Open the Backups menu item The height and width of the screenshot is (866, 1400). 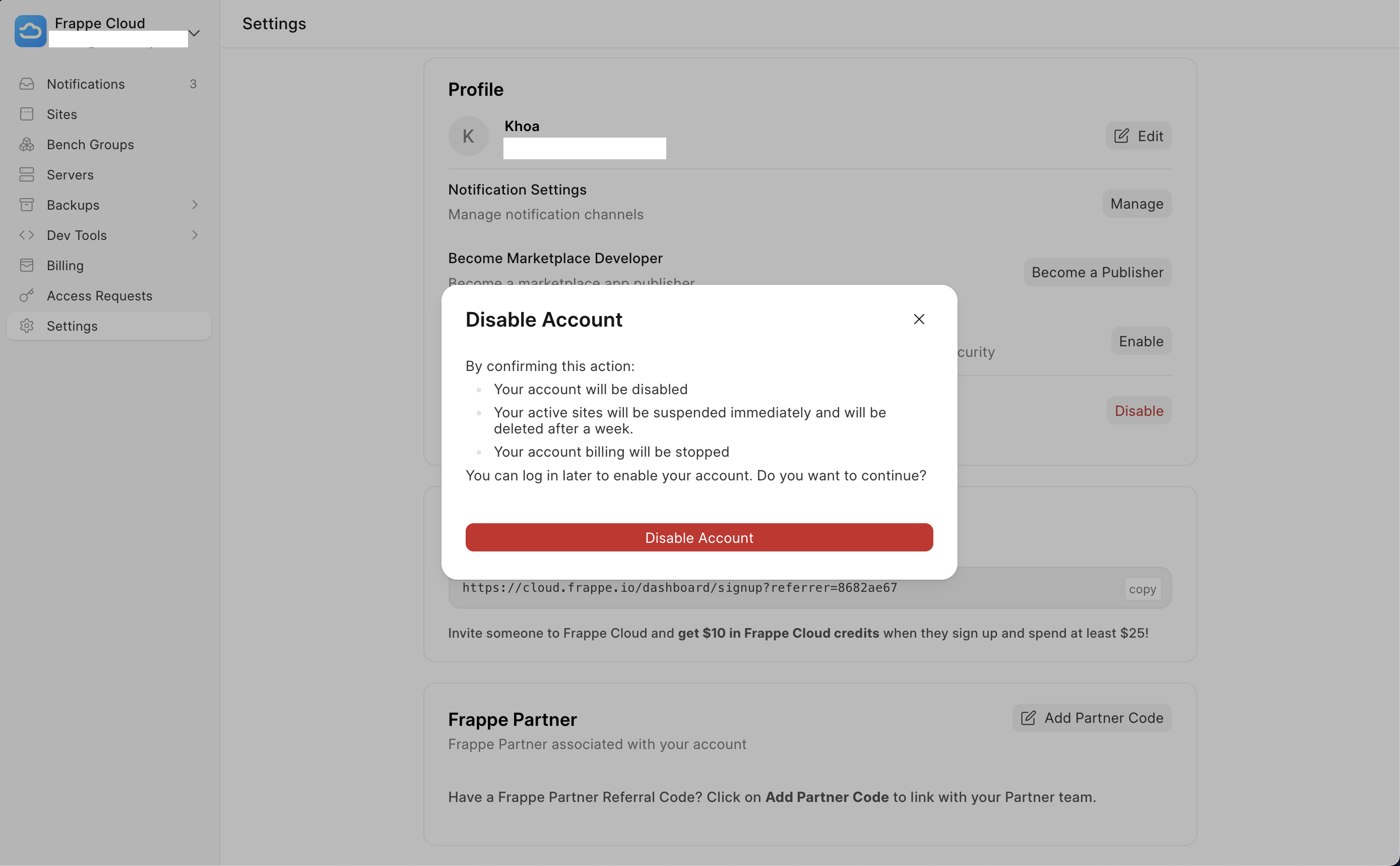point(73,205)
